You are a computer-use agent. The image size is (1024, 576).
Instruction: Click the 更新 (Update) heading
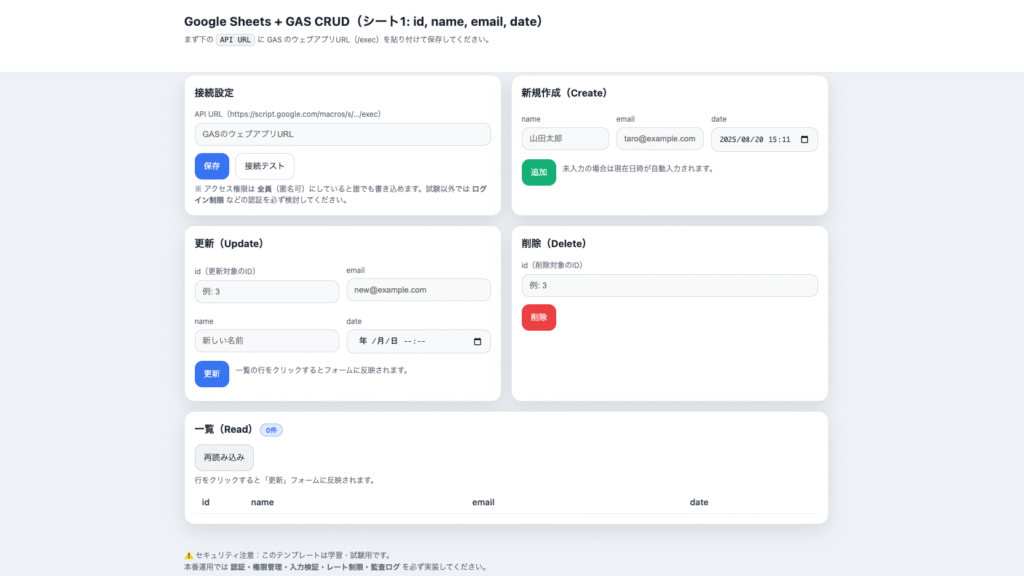click(x=229, y=244)
